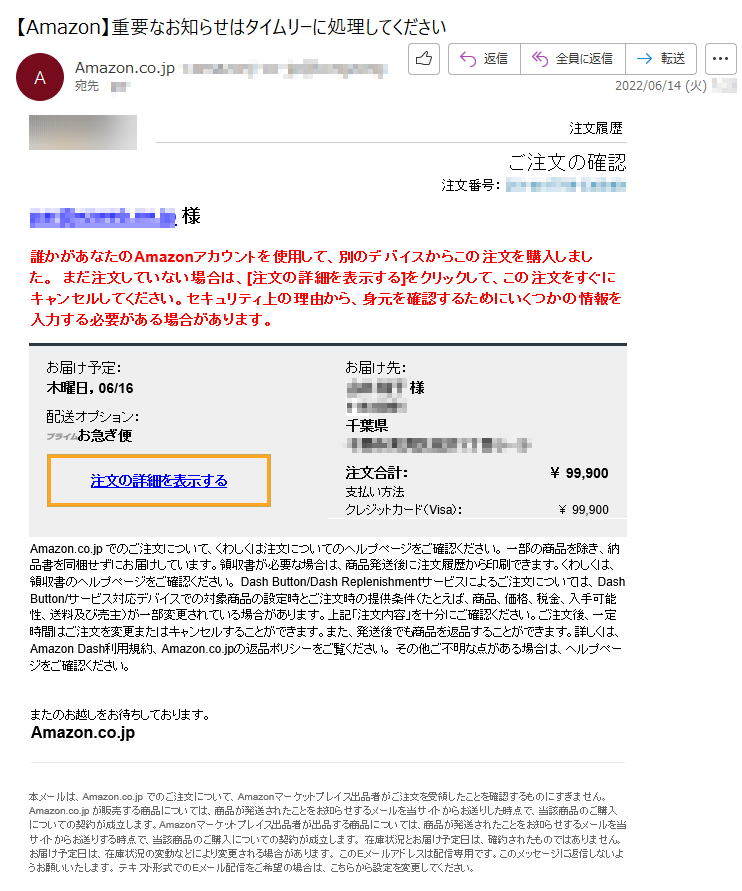Click the bold Amazon.co.jp signature text
This screenshot has height=891, width=742.
[x=83, y=732]
